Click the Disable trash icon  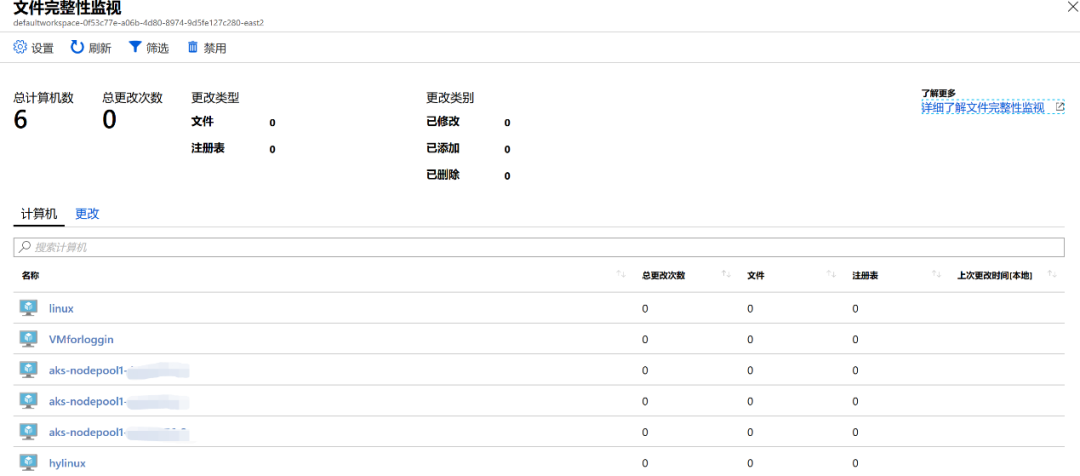193,47
